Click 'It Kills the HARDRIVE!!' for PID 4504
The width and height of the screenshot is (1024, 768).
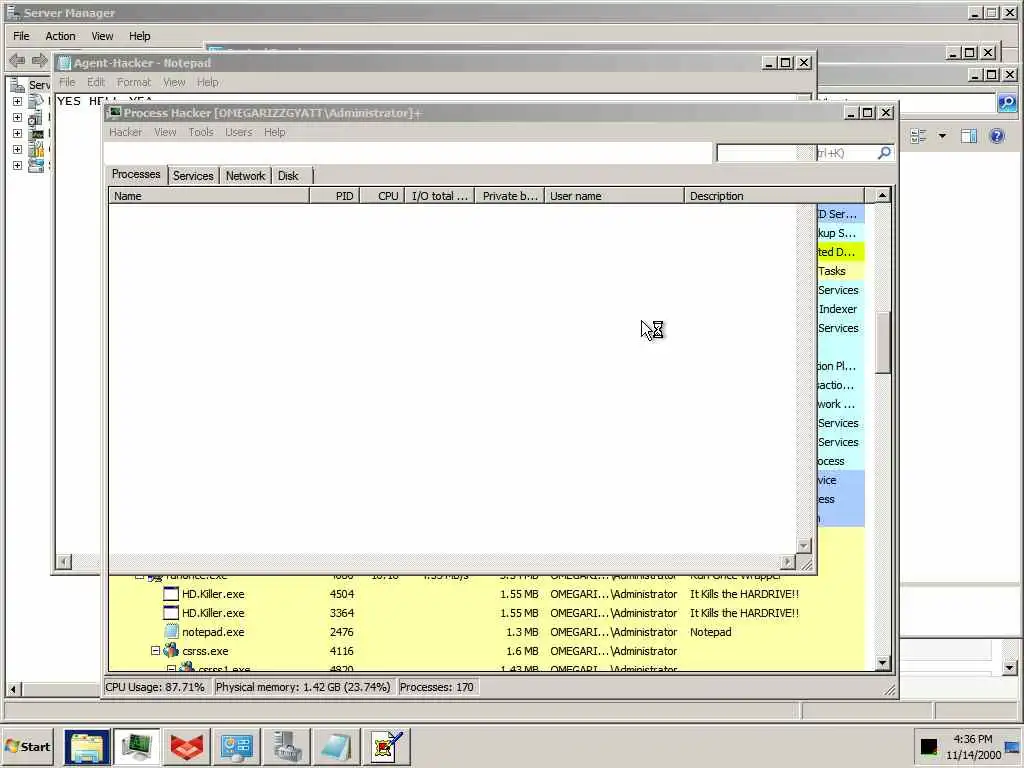pos(744,594)
